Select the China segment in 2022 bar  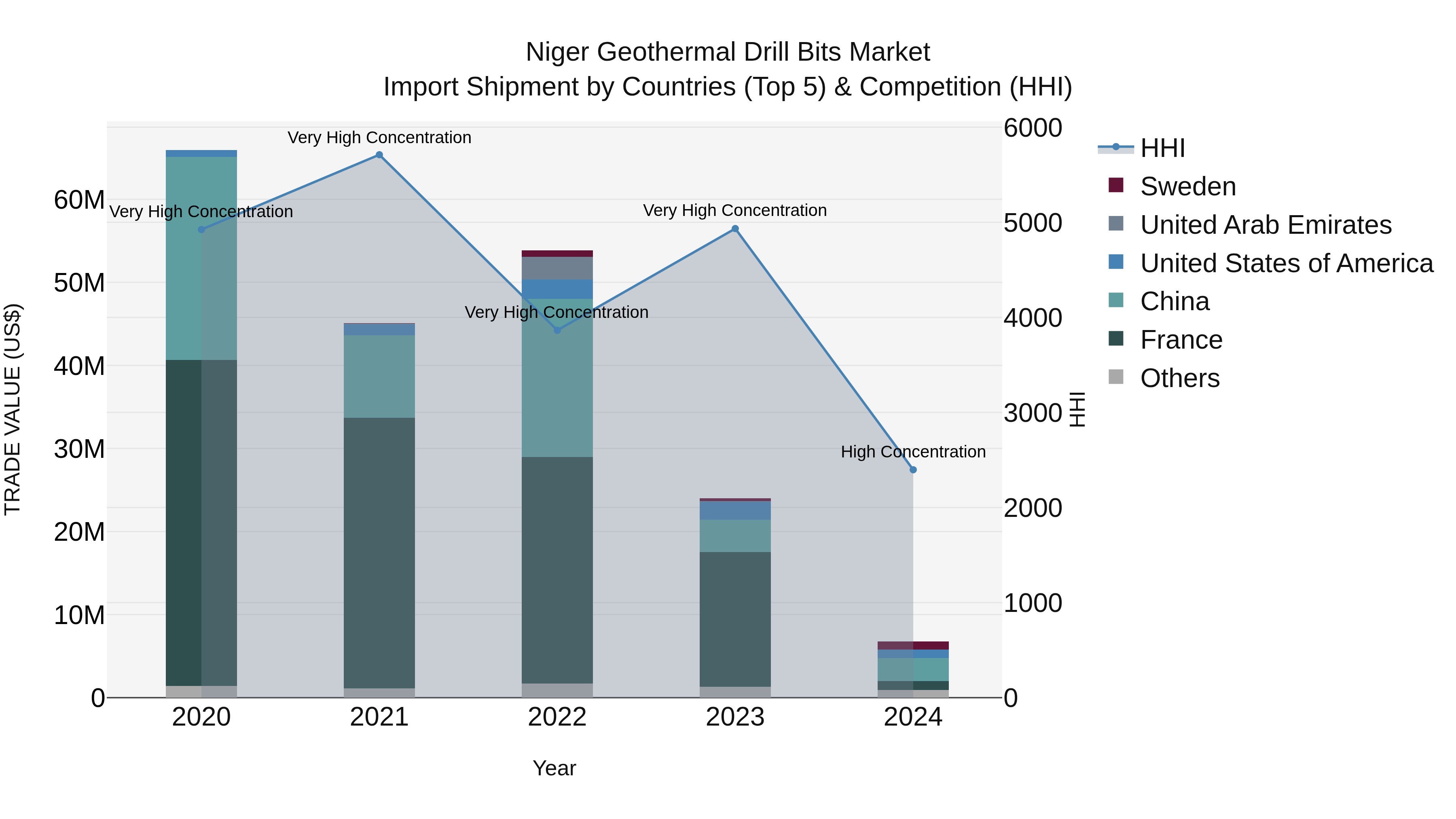[x=557, y=378]
